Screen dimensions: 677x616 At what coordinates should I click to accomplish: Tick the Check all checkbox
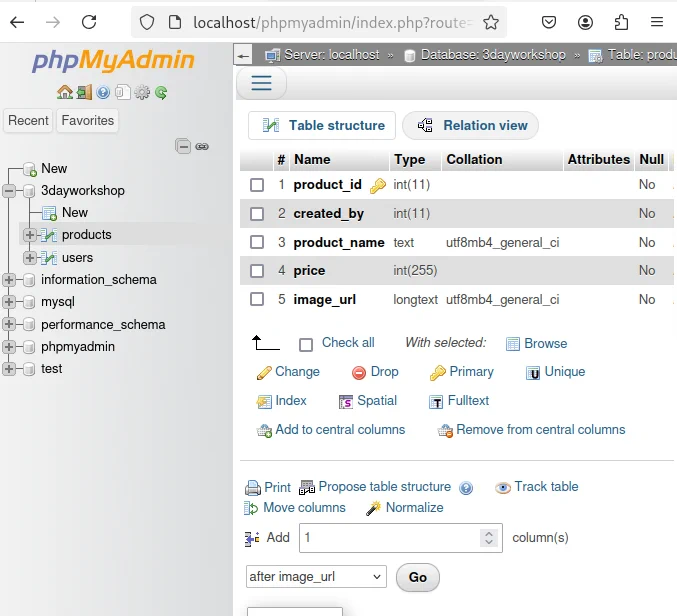click(306, 344)
